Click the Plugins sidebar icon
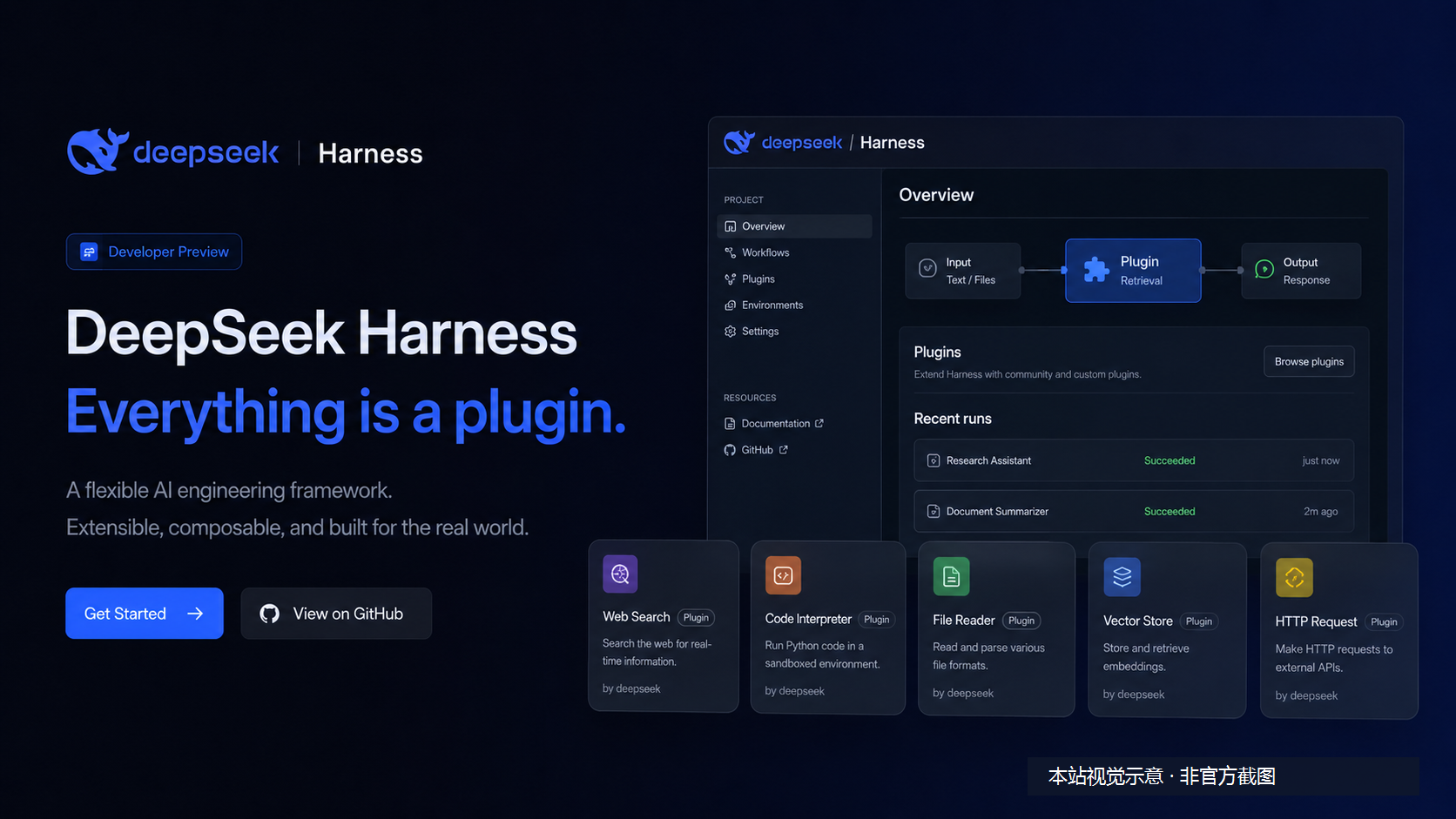The image size is (1456, 819). [731, 279]
